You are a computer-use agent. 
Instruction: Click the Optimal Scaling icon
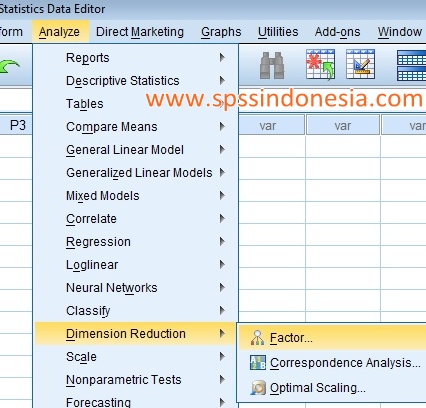point(258,388)
